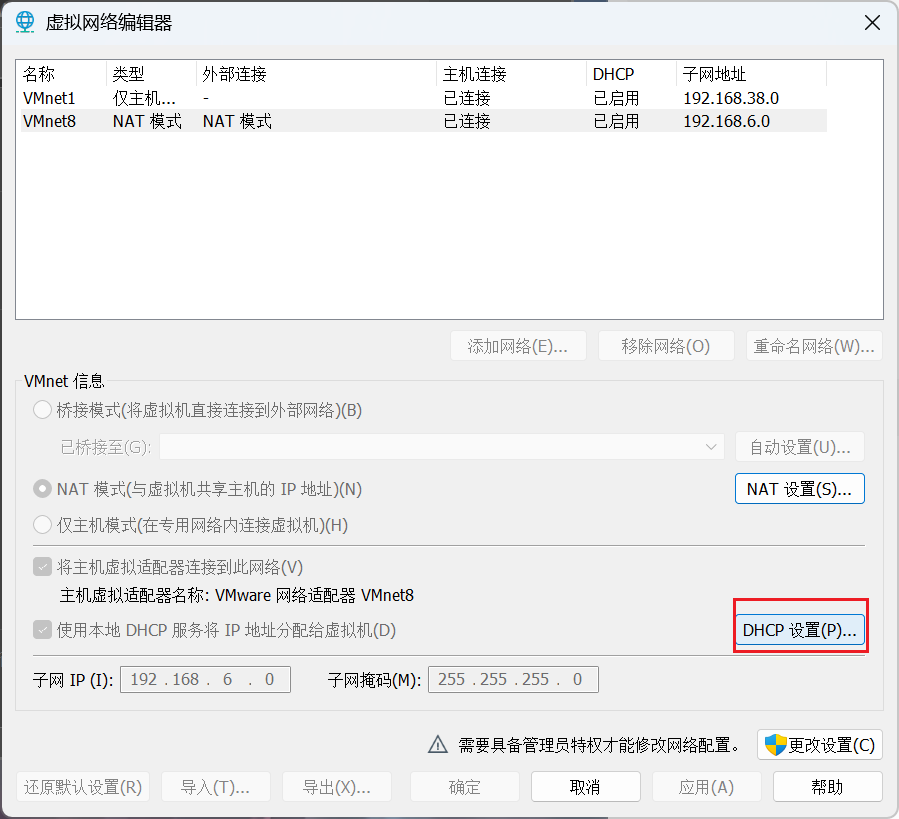Click the 外部连接 column header
The height and width of the screenshot is (819, 899).
pyautogui.click(x=316, y=74)
